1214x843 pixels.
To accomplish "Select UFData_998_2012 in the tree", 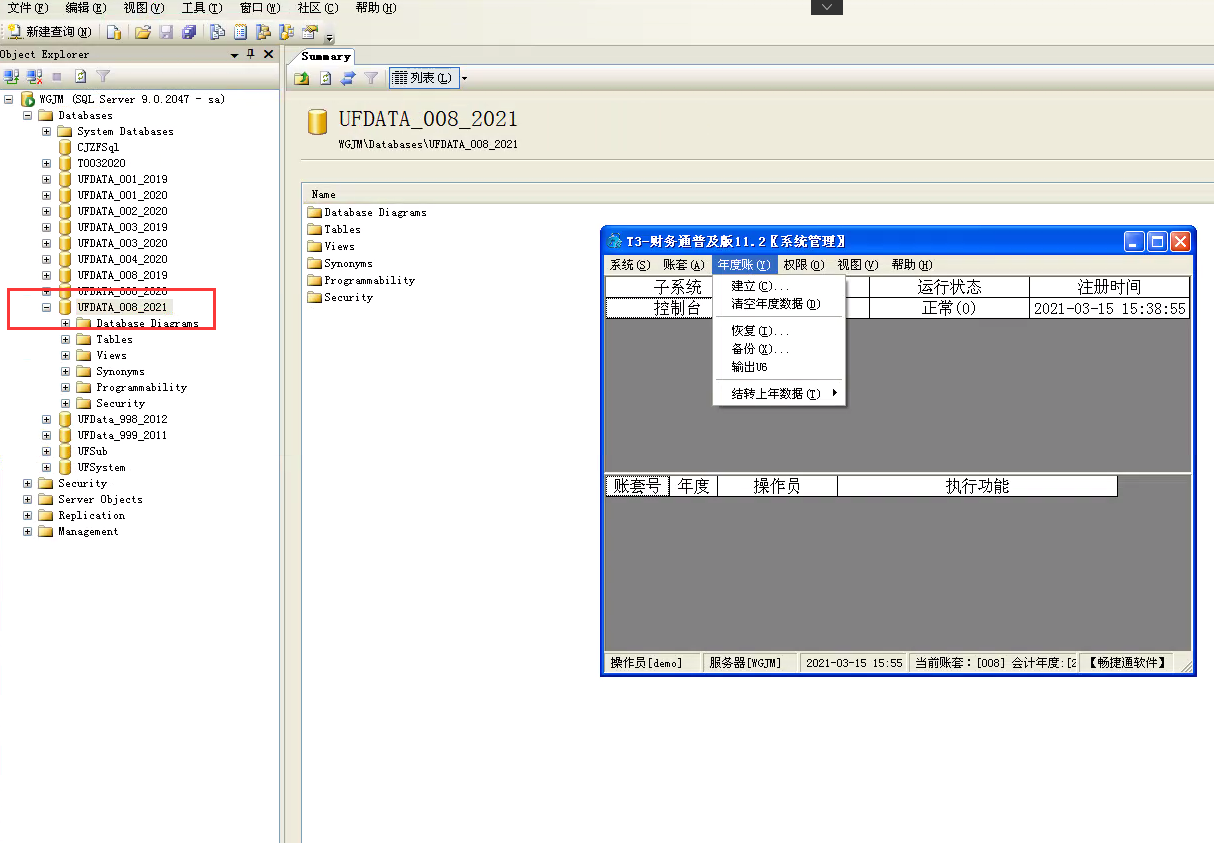I will click(122, 420).
